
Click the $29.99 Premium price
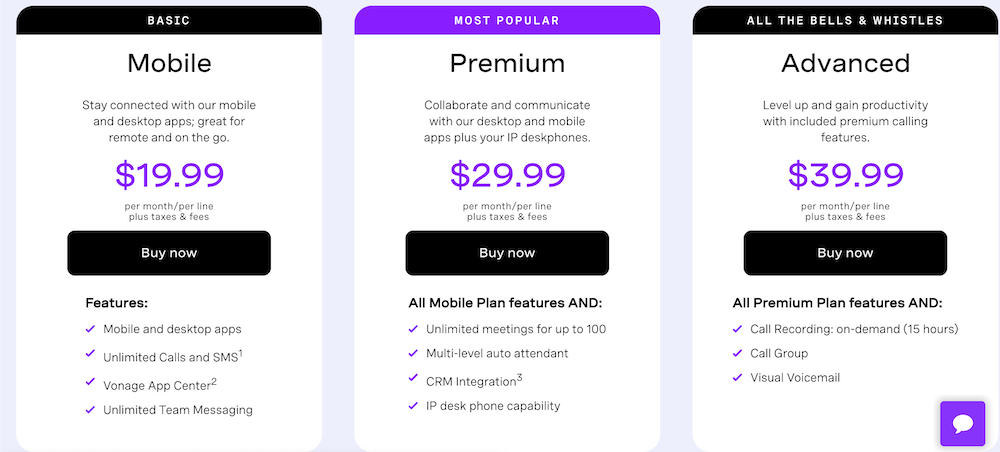[508, 175]
